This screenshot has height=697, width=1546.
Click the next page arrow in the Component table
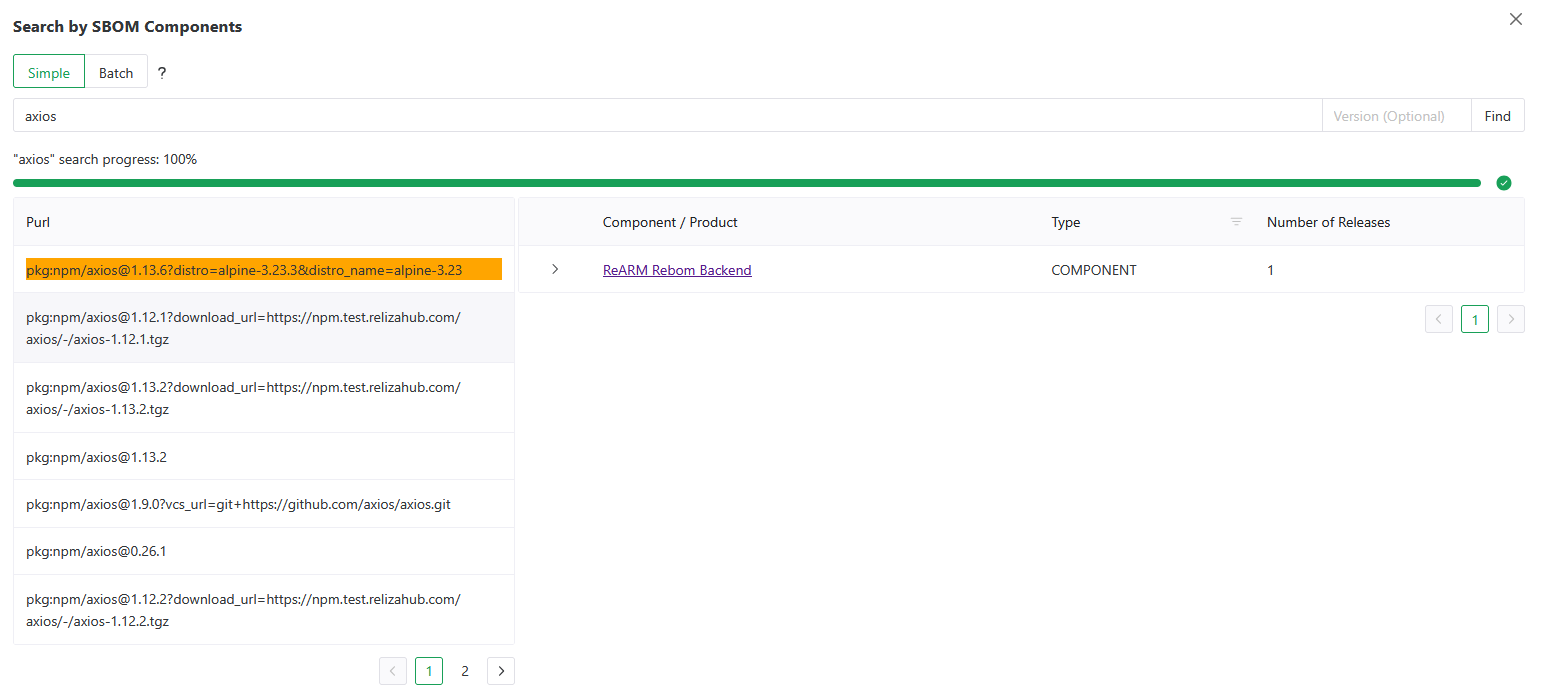tap(1511, 319)
